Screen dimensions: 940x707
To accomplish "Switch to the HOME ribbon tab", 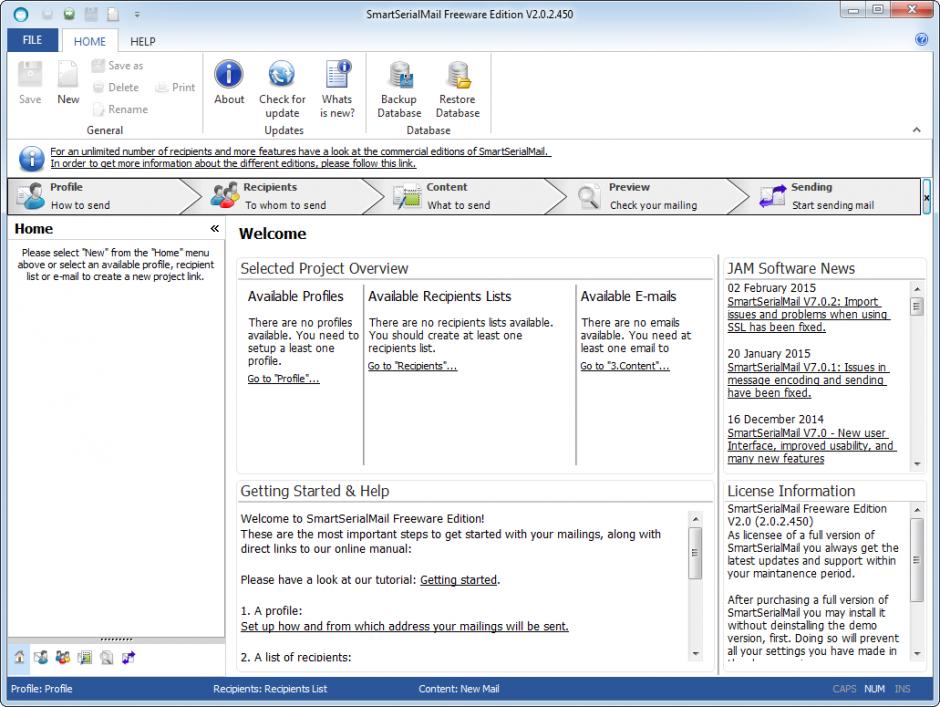I will (89, 41).
